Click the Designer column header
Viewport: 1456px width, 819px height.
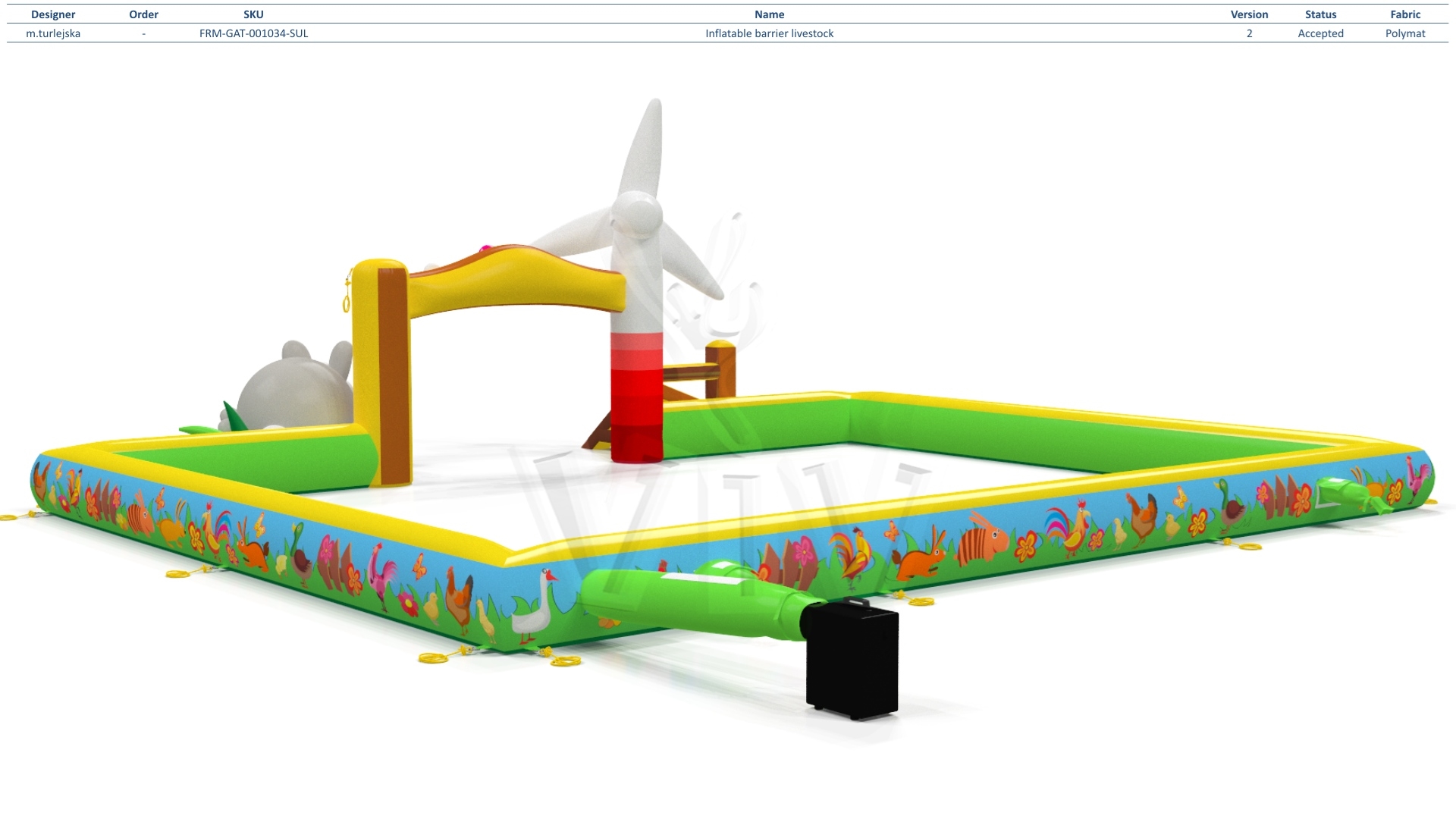coord(53,14)
